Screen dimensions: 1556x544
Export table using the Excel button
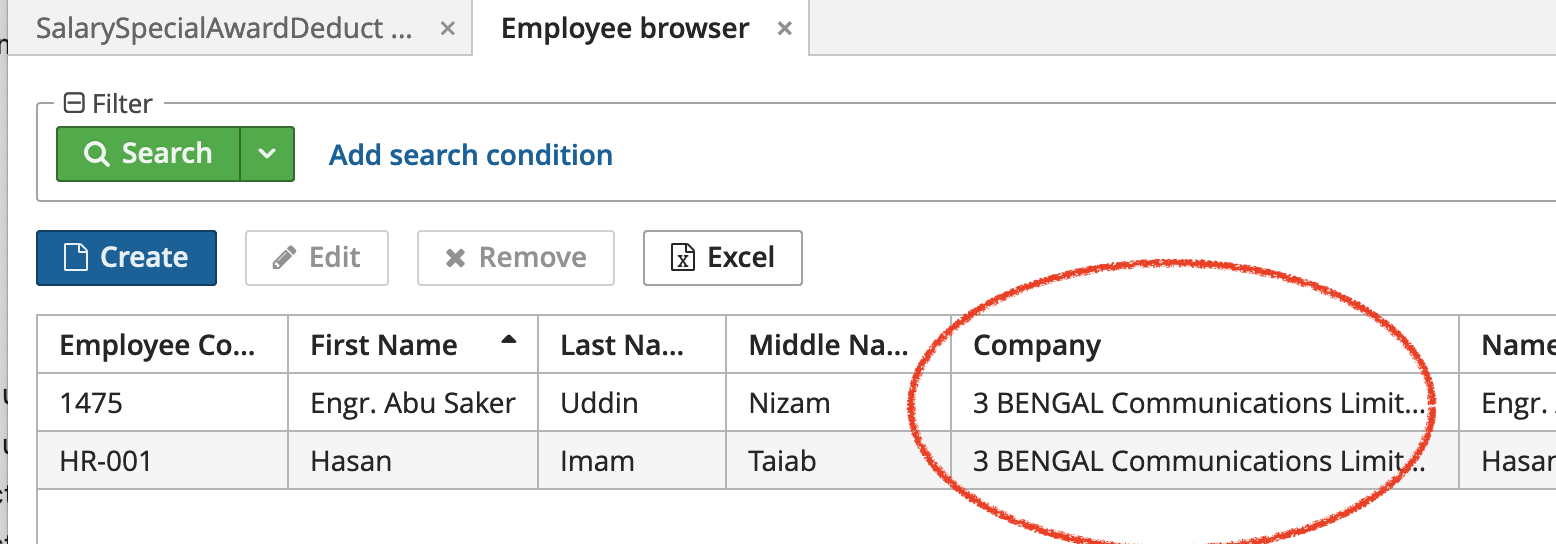coord(723,258)
